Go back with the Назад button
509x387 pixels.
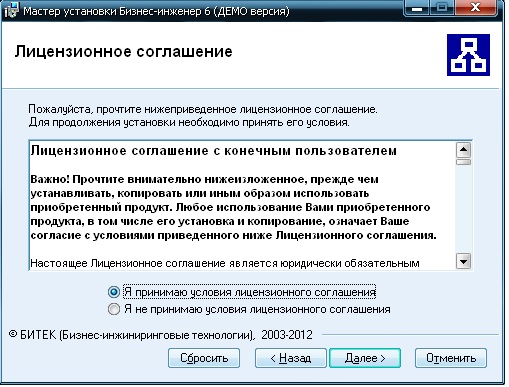point(291,358)
